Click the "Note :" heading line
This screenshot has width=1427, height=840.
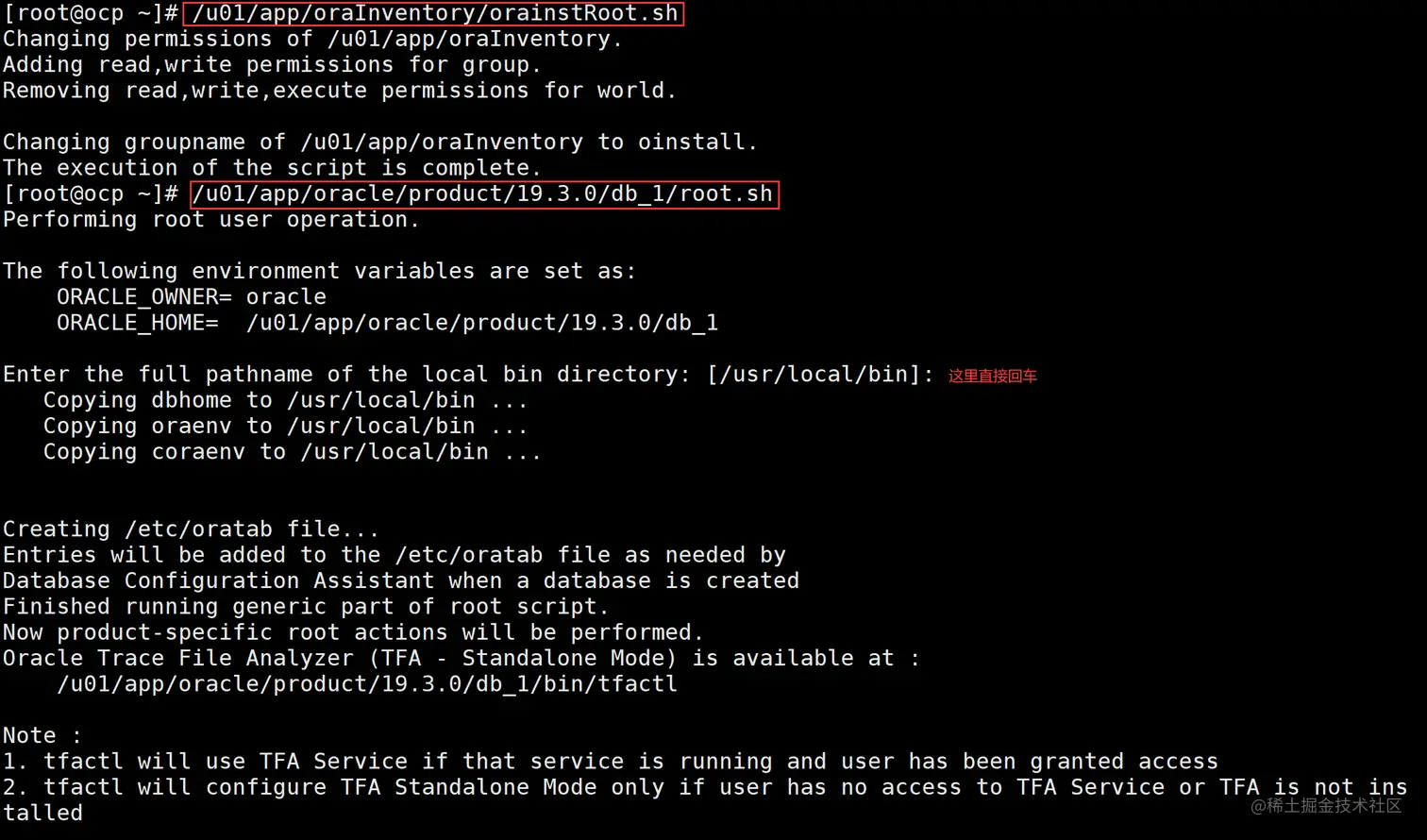point(42,736)
